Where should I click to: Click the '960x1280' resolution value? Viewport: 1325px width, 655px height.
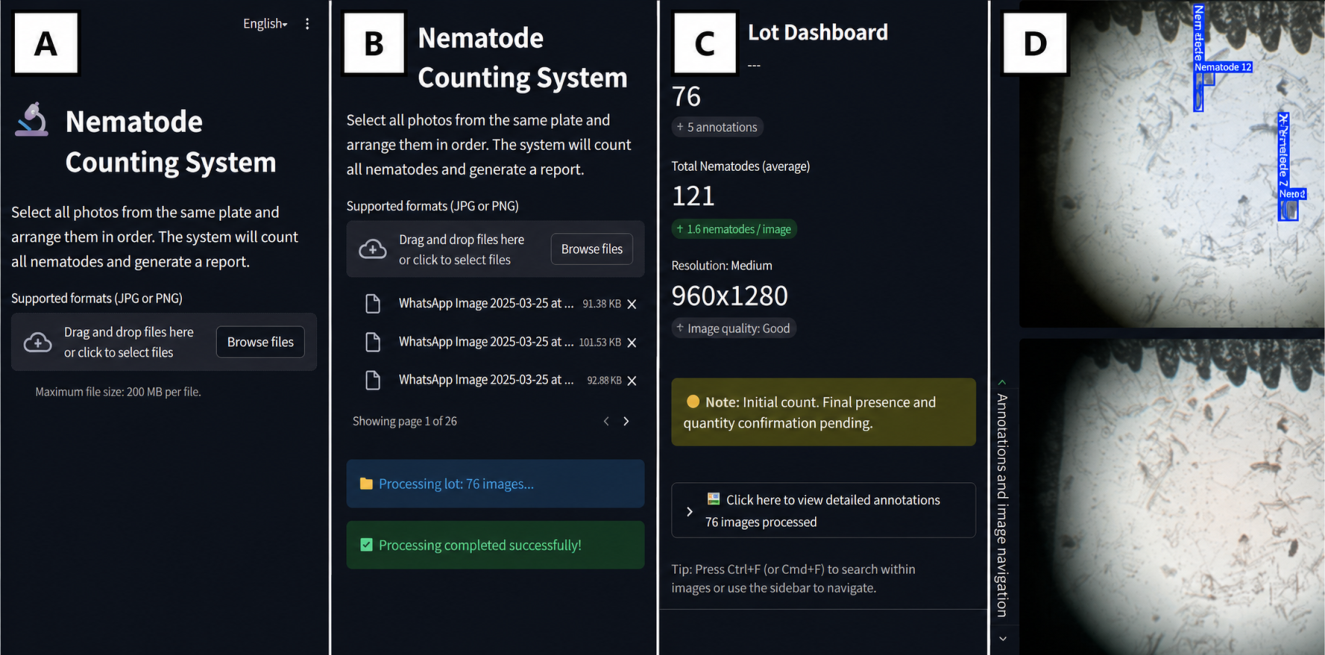[x=730, y=296]
